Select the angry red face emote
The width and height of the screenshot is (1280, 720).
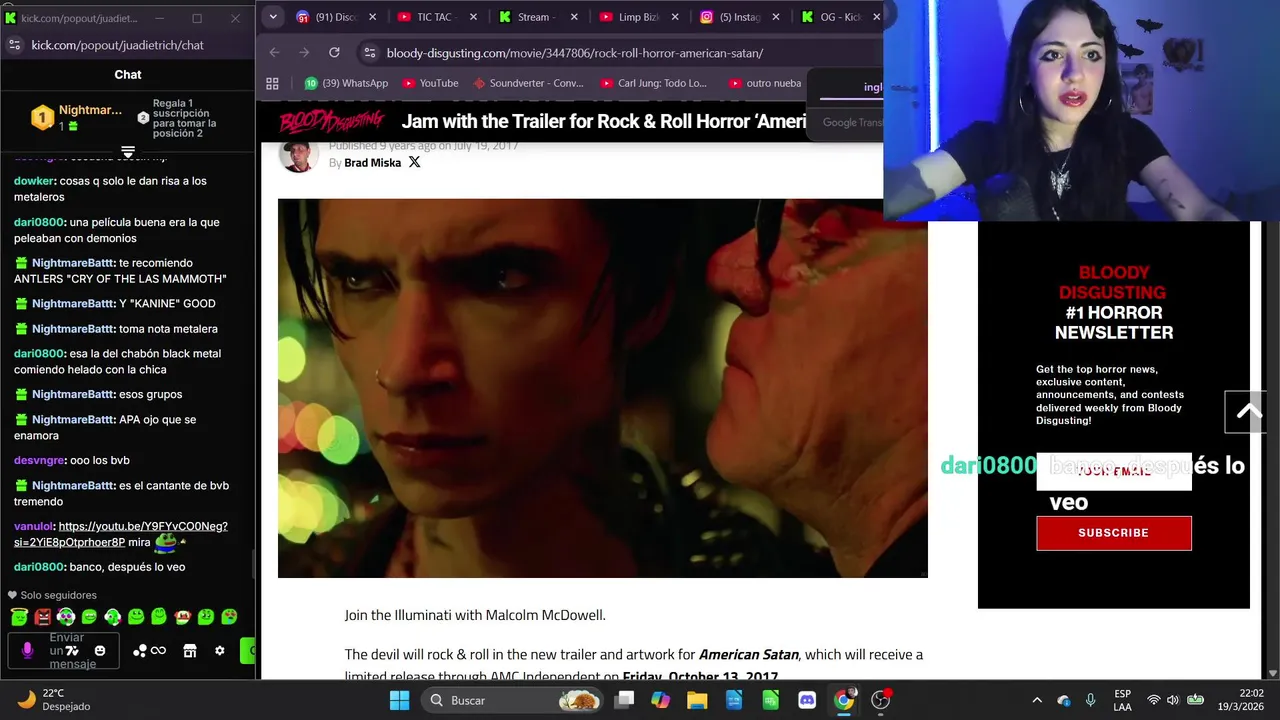pos(42,617)
